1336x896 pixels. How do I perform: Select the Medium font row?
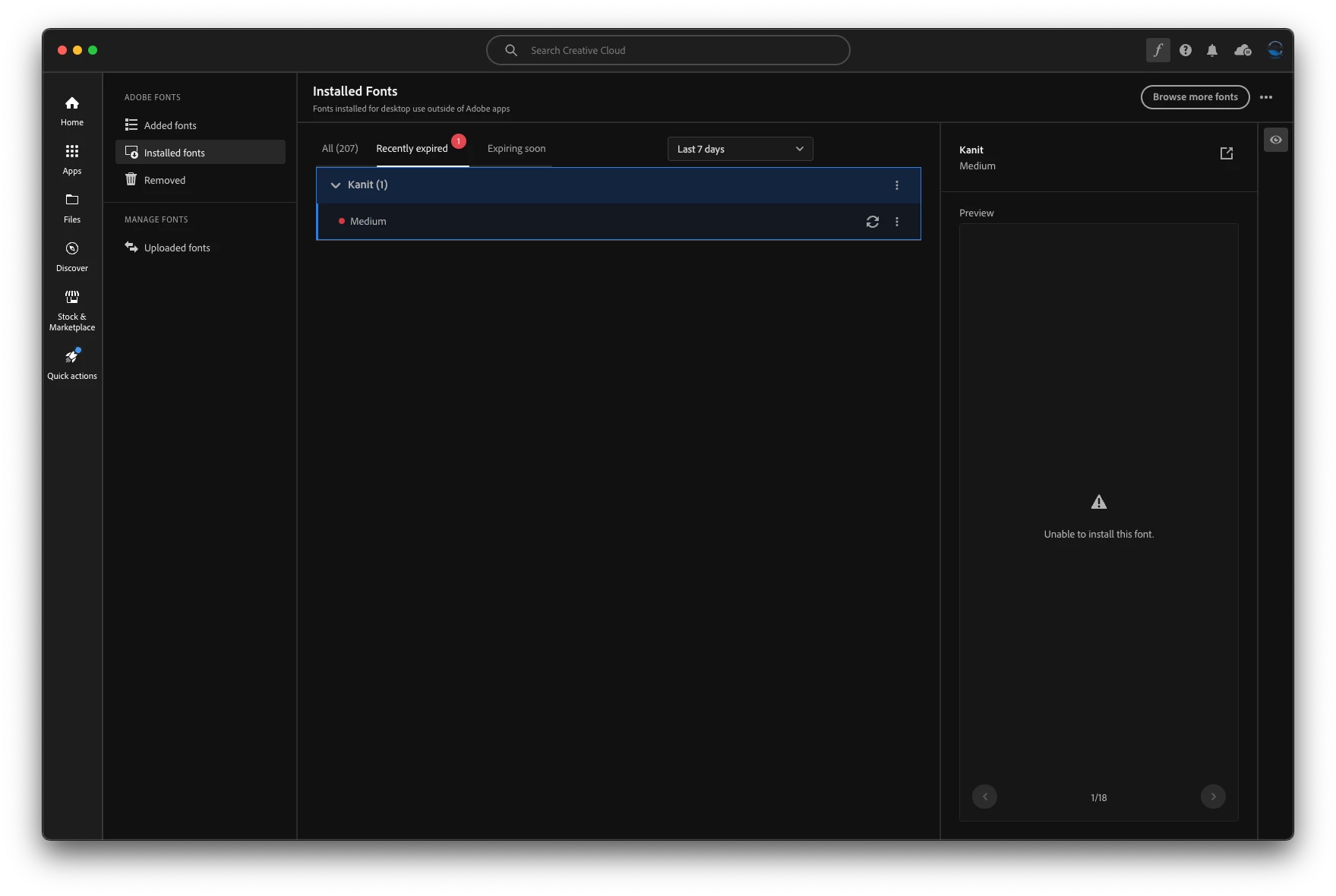click(x=618, y=222)
